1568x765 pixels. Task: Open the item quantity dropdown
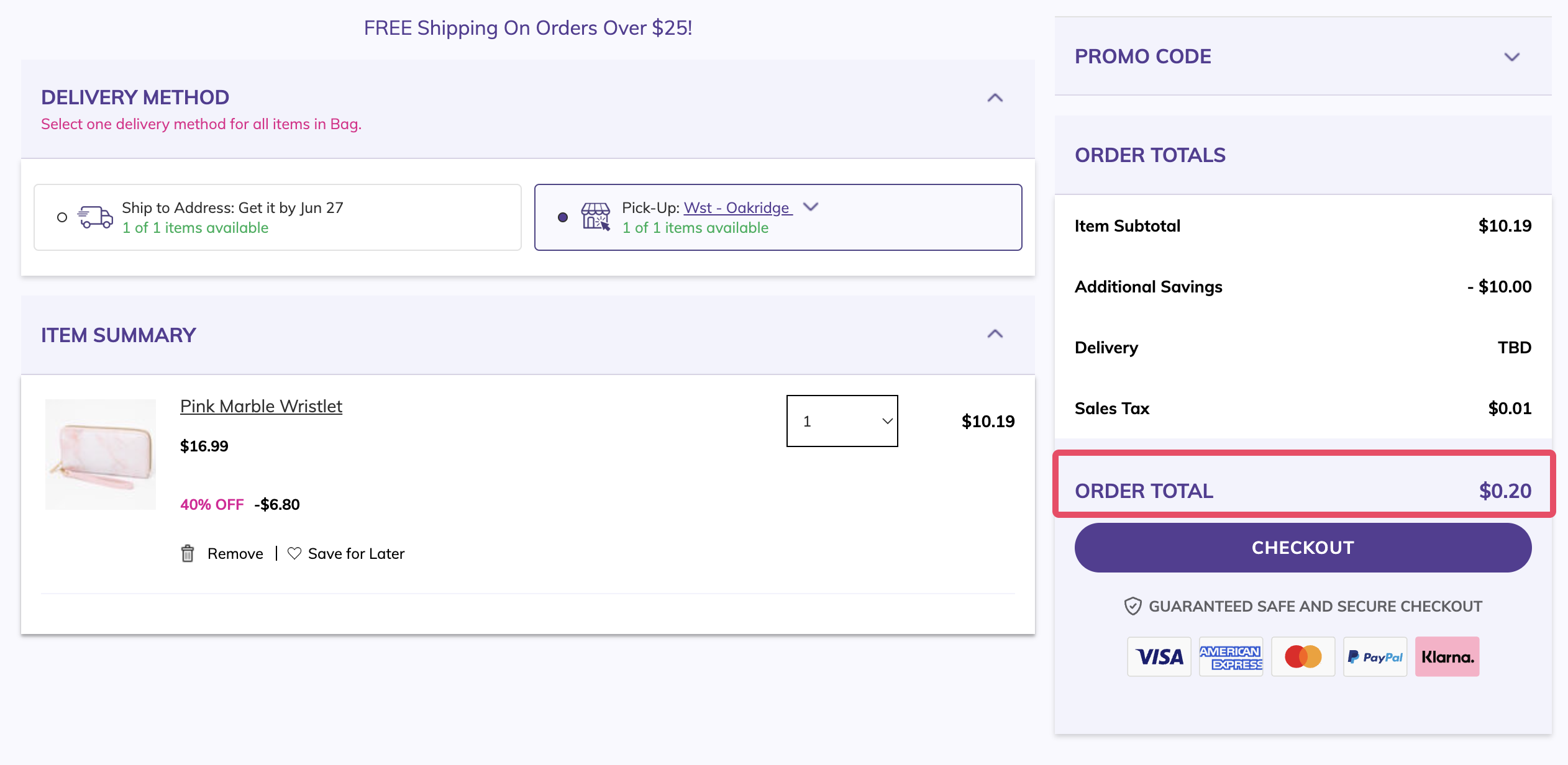(842, 421)
